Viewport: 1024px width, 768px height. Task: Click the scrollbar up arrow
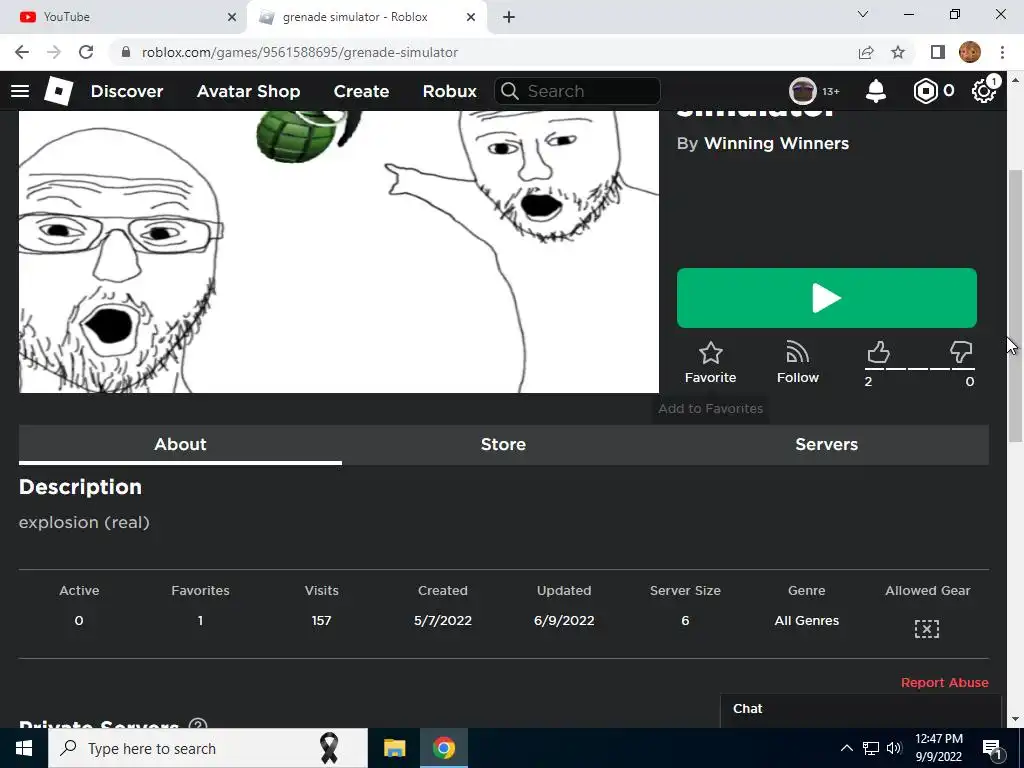1015,80
